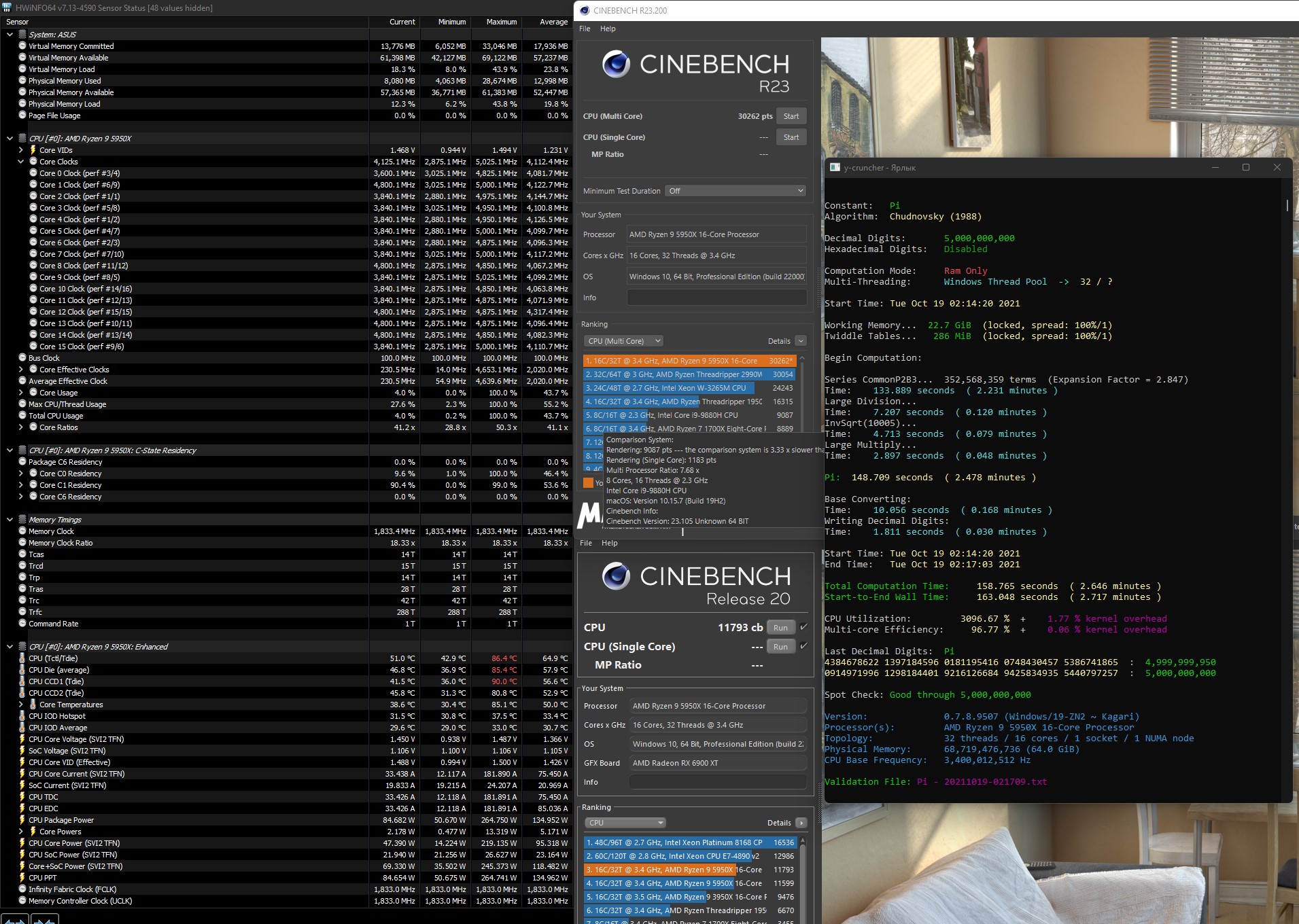Image resolution: width=1299 pixels, height=924 pixels.
Task: Select the Intel Xeon Platinum 8168 ranking entry in R20
Action: coord(690,842)
